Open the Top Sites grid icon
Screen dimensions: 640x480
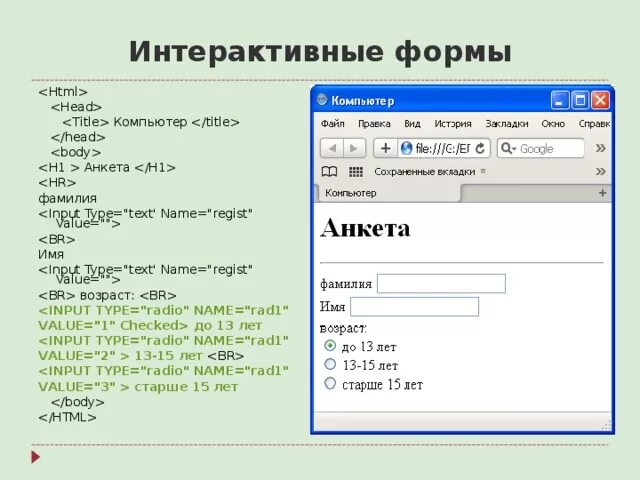pyautogui.click(x=356, y=172)
